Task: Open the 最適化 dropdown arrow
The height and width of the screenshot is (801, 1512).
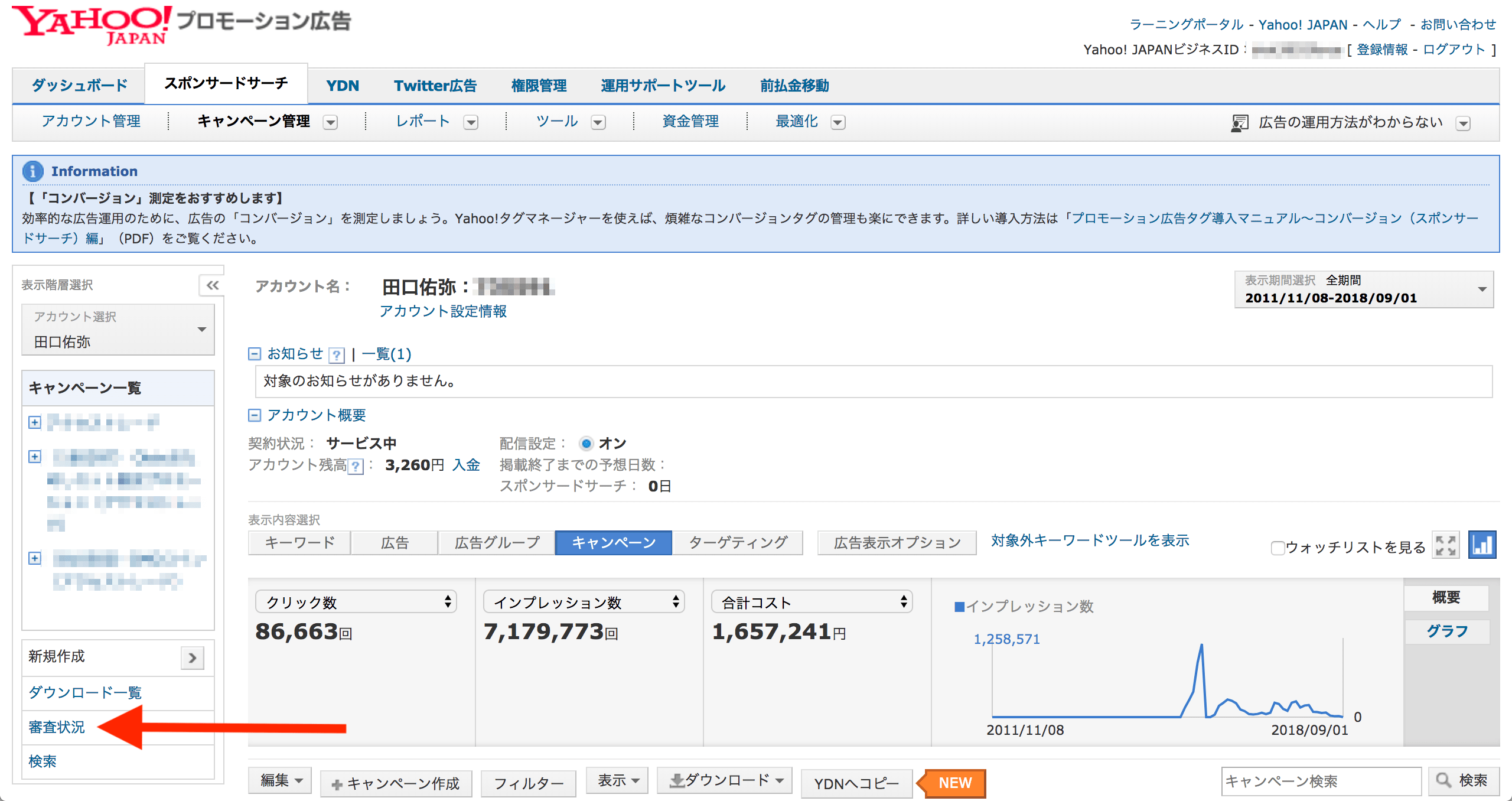Action: 838,122
